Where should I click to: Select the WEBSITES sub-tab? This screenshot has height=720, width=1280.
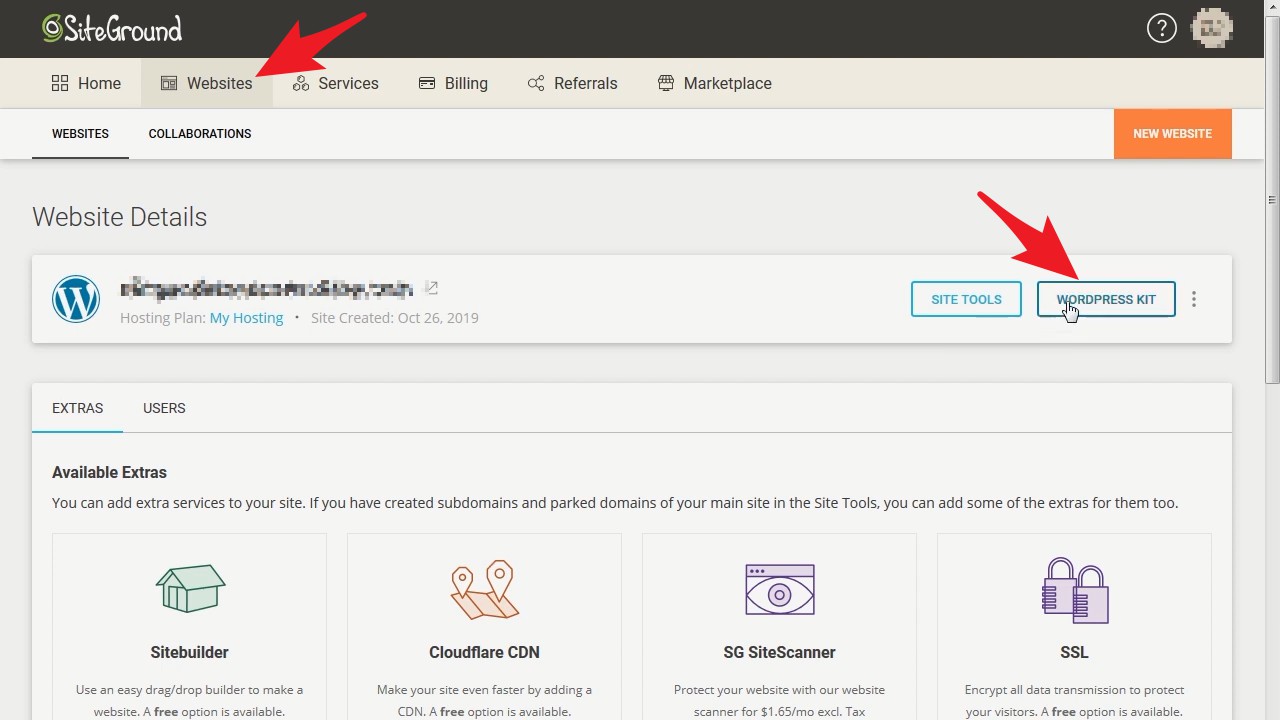[80, 133]
